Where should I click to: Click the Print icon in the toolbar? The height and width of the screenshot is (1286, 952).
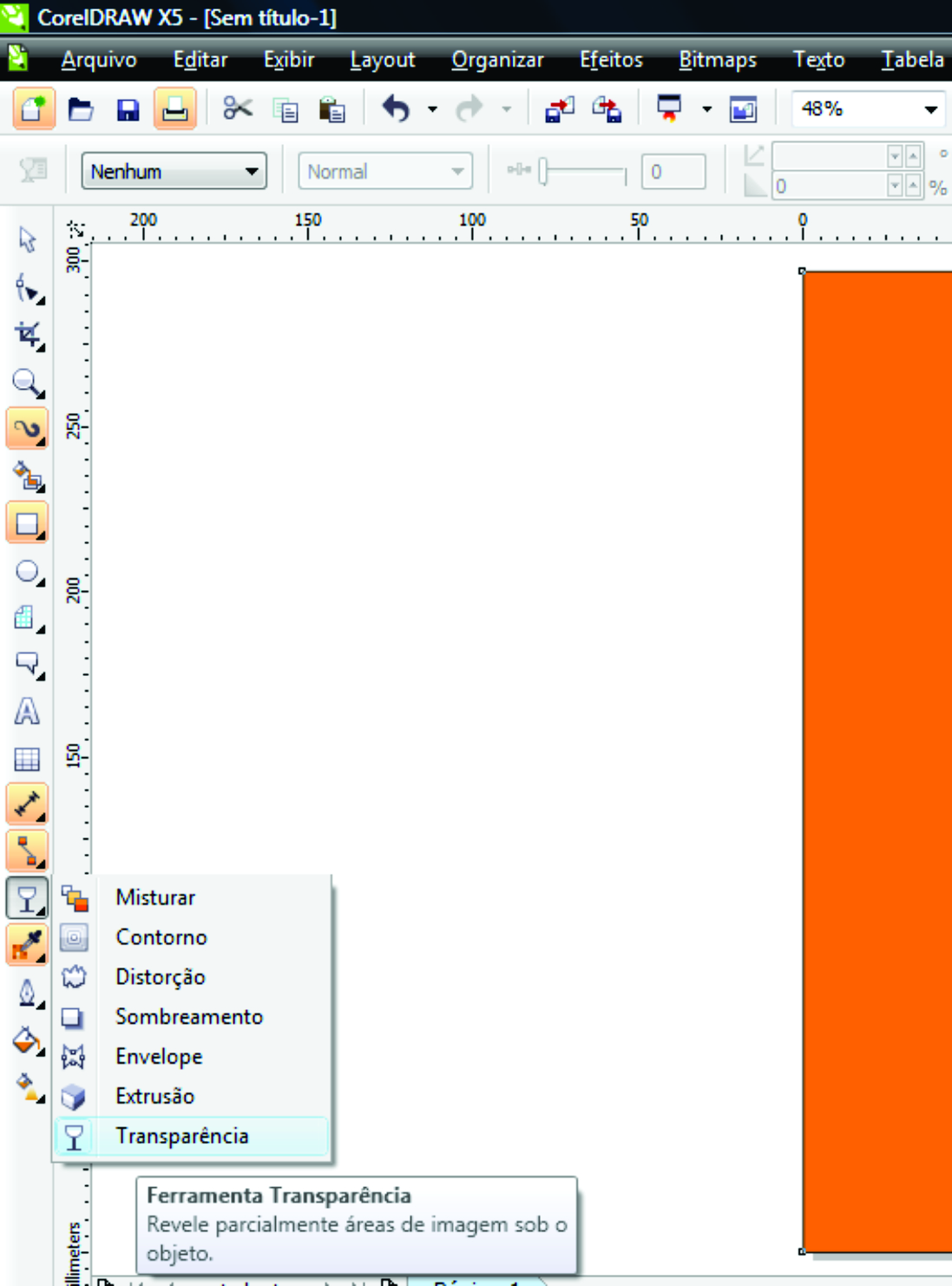click(x=174, y=108)
